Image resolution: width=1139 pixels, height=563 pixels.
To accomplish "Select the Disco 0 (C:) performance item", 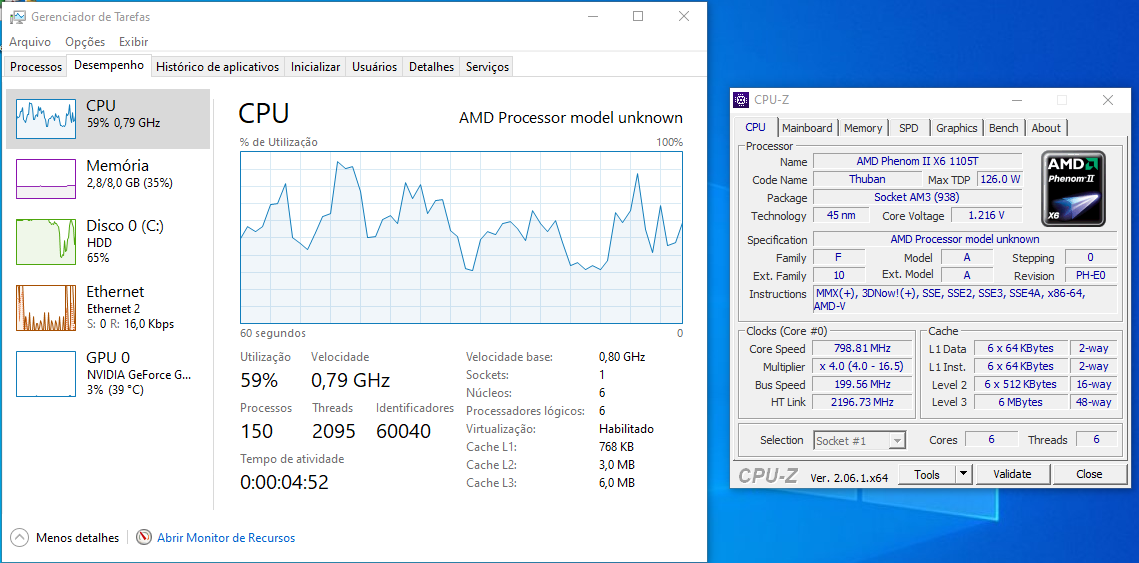I will [x=108, y=241].
